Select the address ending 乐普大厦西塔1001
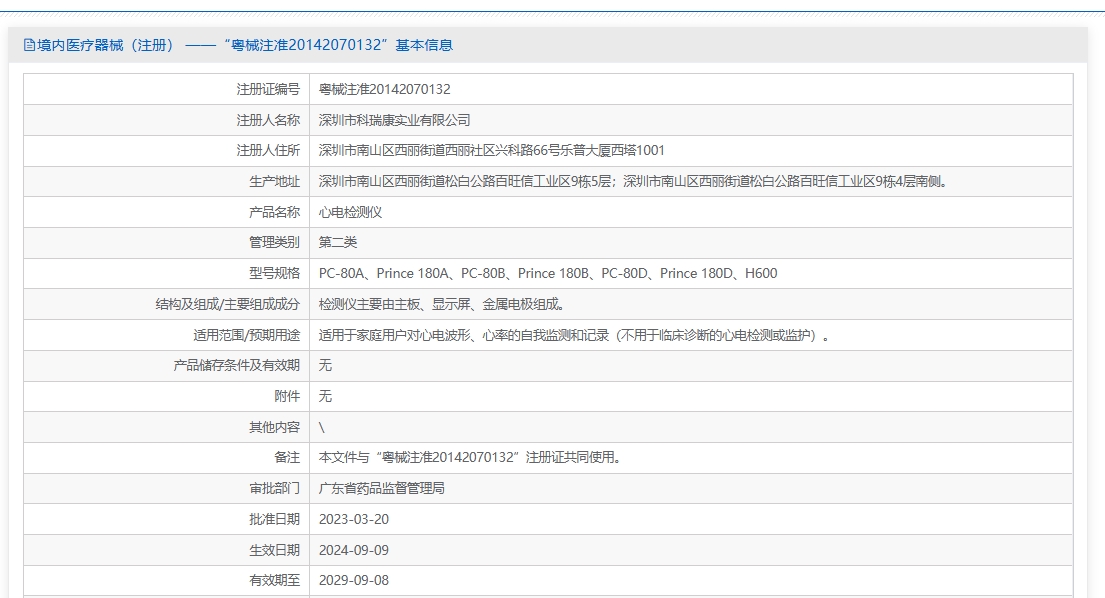Screen dimensions: 1105x598 click(x=491, y=151)
